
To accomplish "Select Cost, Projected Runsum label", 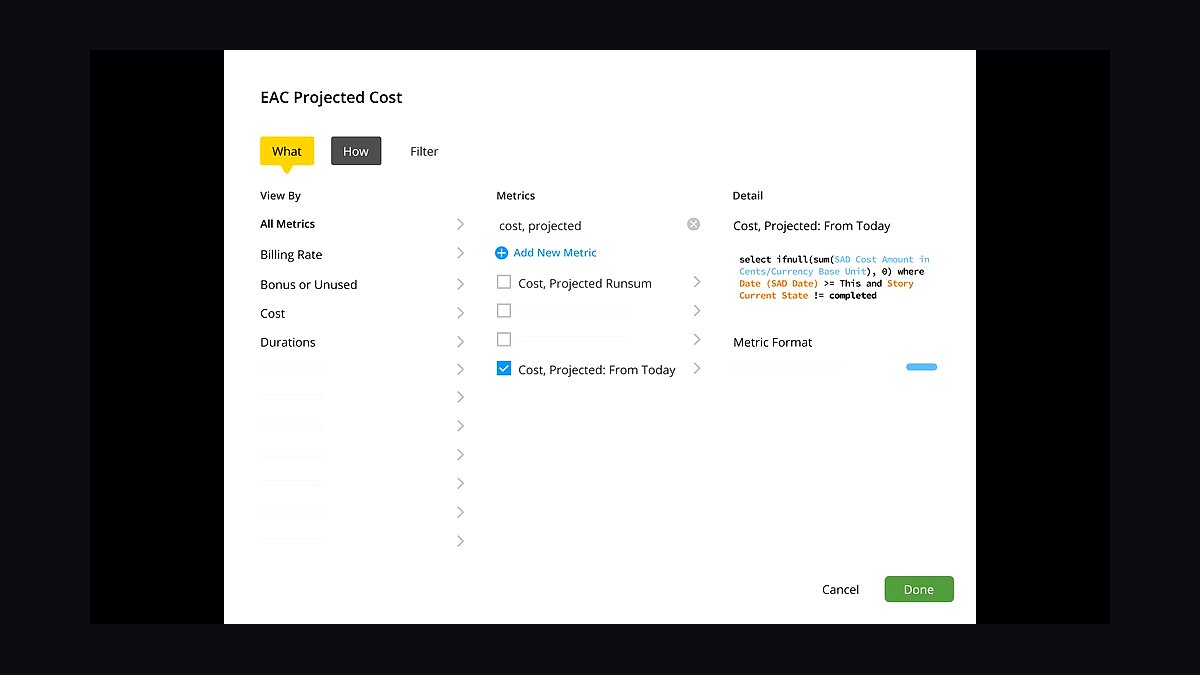I will (585, 283).
